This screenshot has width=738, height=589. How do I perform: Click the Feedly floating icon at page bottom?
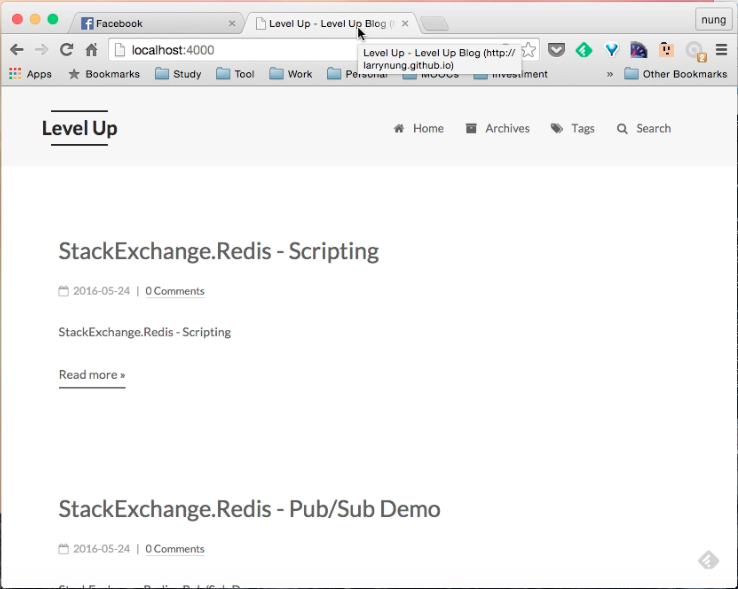click(708, 560)
